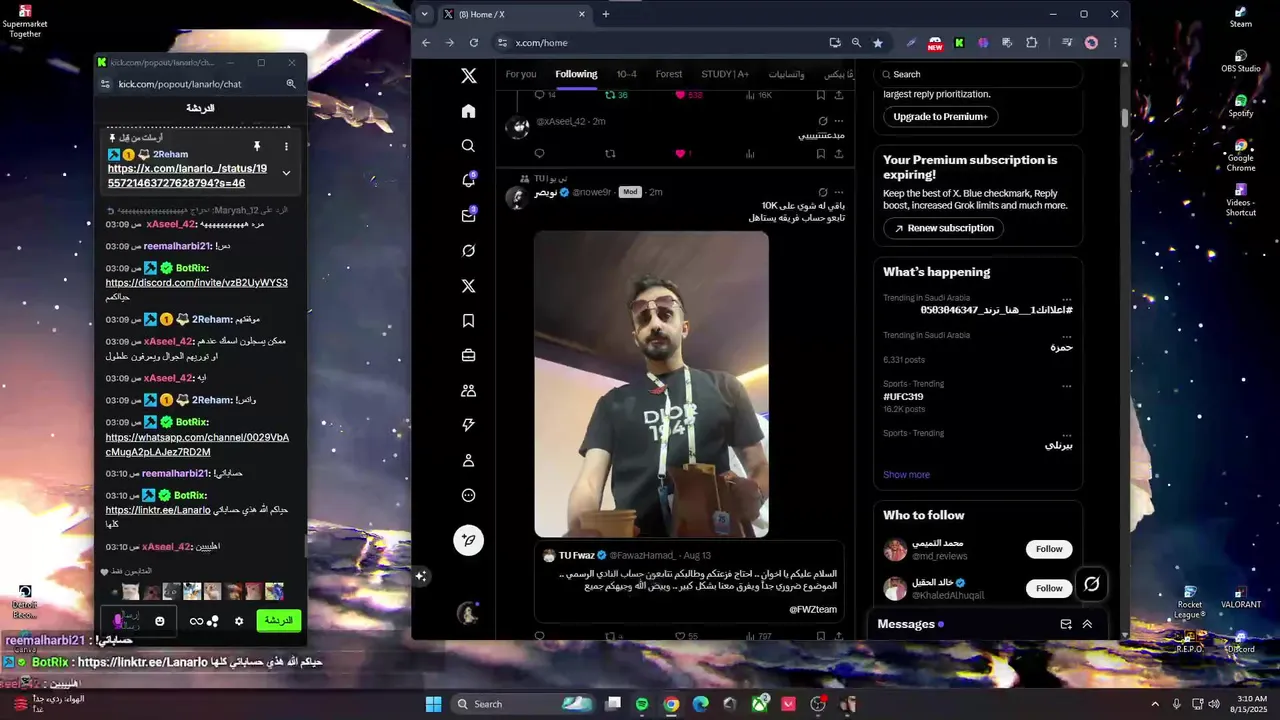Image resolution: width=1280 pixels, height=720 pixels.
Task: Click the X Search field
Action: 978,74
